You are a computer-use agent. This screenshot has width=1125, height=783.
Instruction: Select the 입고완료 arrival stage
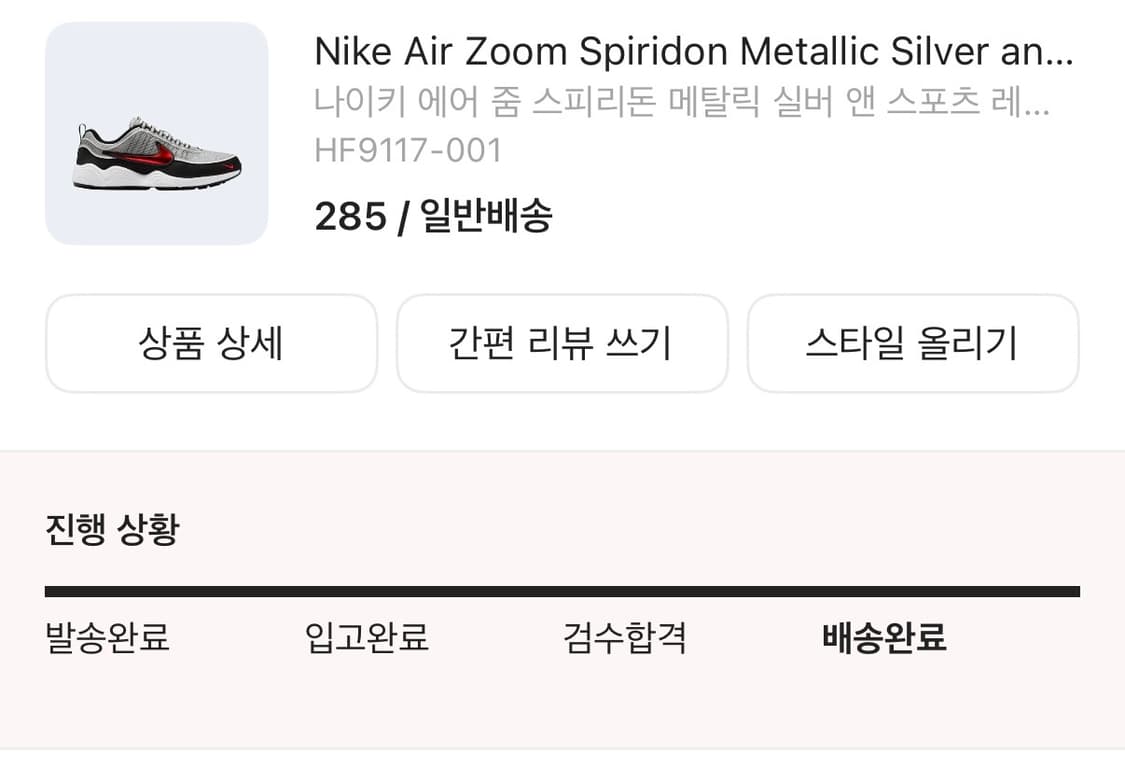pyautogui.click(x=366, y=637)
